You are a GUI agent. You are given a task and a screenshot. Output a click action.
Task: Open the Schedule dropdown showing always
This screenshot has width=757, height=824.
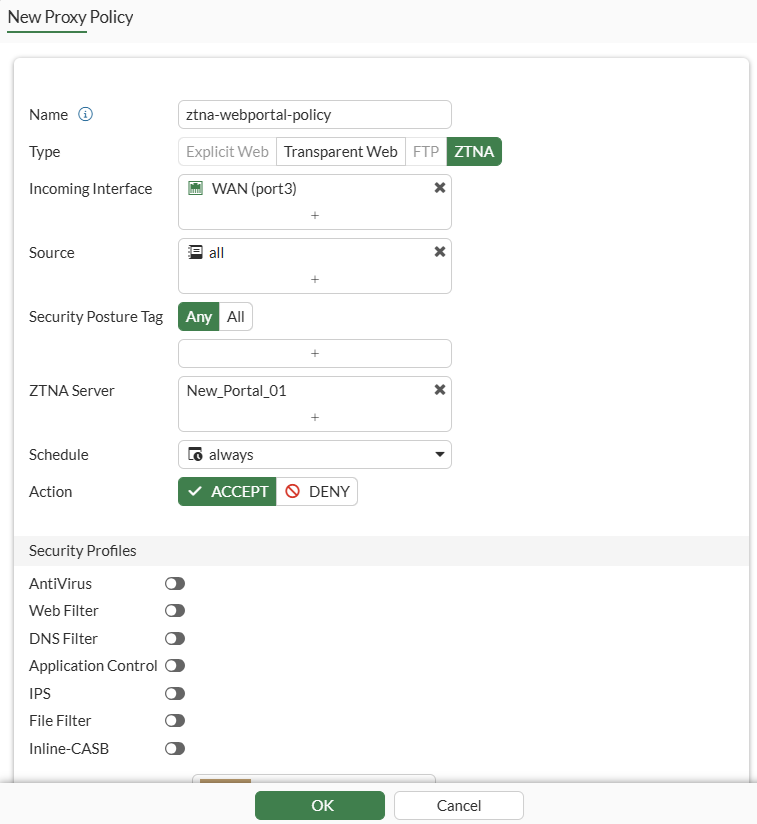tap(315, 455)
